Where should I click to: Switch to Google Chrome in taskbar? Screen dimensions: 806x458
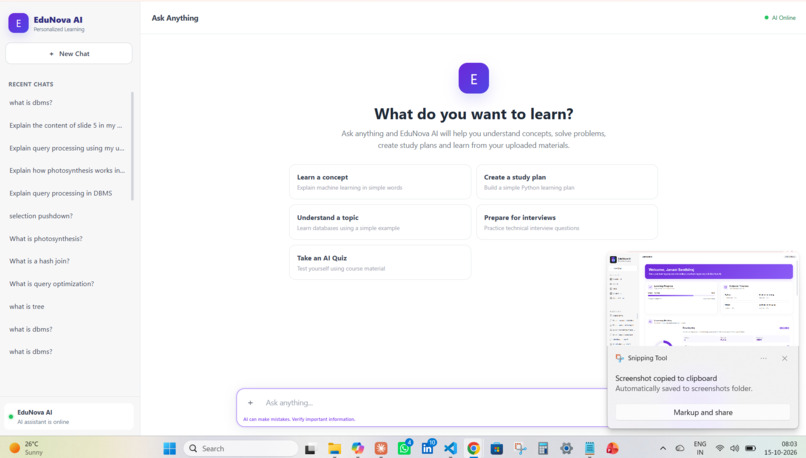coord(473,448)
